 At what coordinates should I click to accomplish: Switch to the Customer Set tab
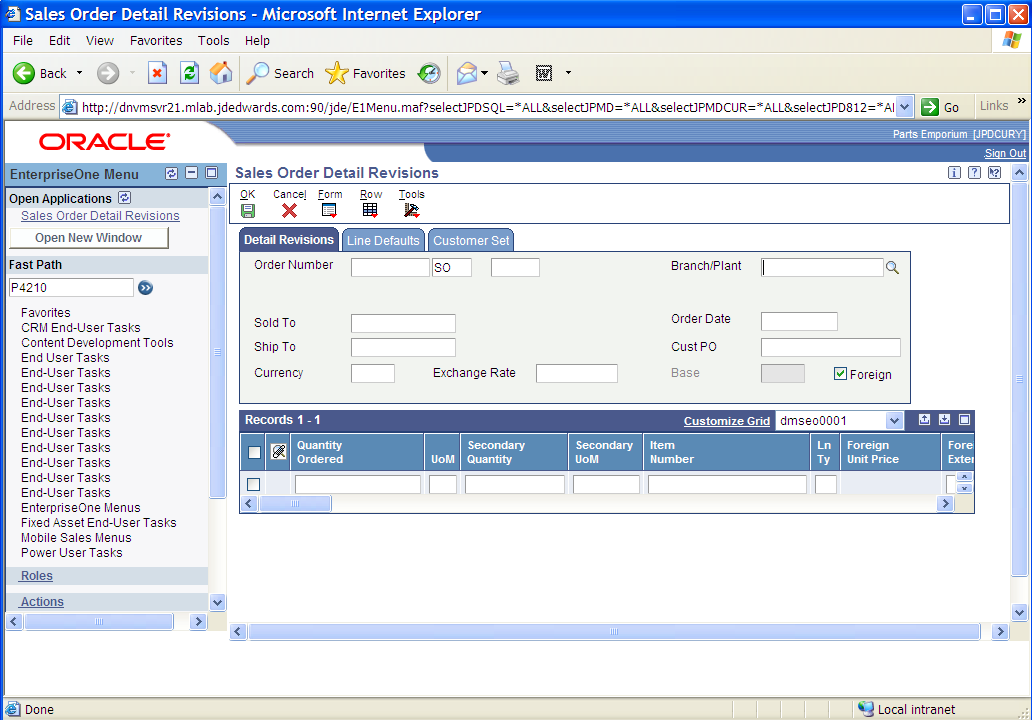471,240
